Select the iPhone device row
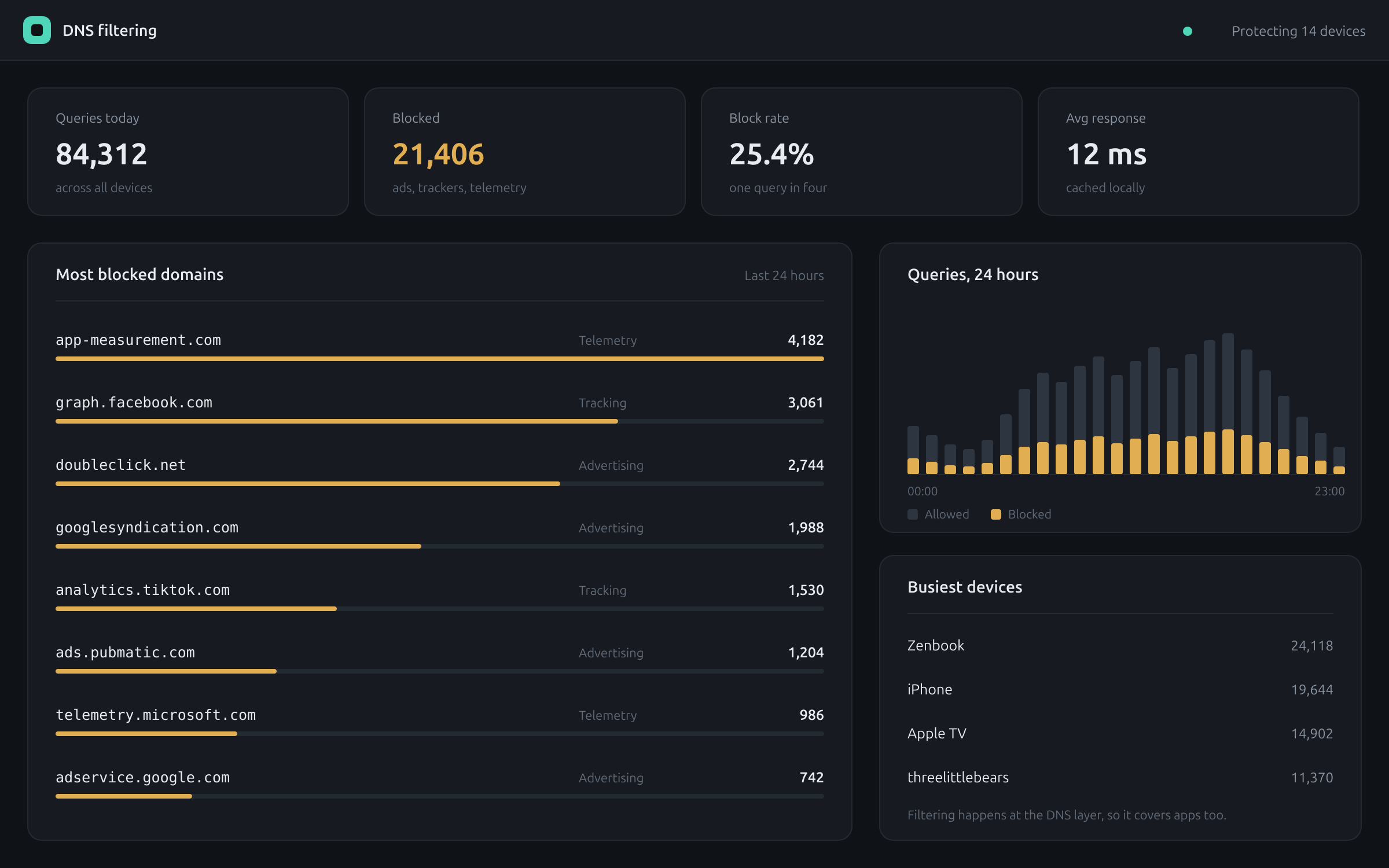The height and width of the screenshot is (868, 1389). [1120, 690]
